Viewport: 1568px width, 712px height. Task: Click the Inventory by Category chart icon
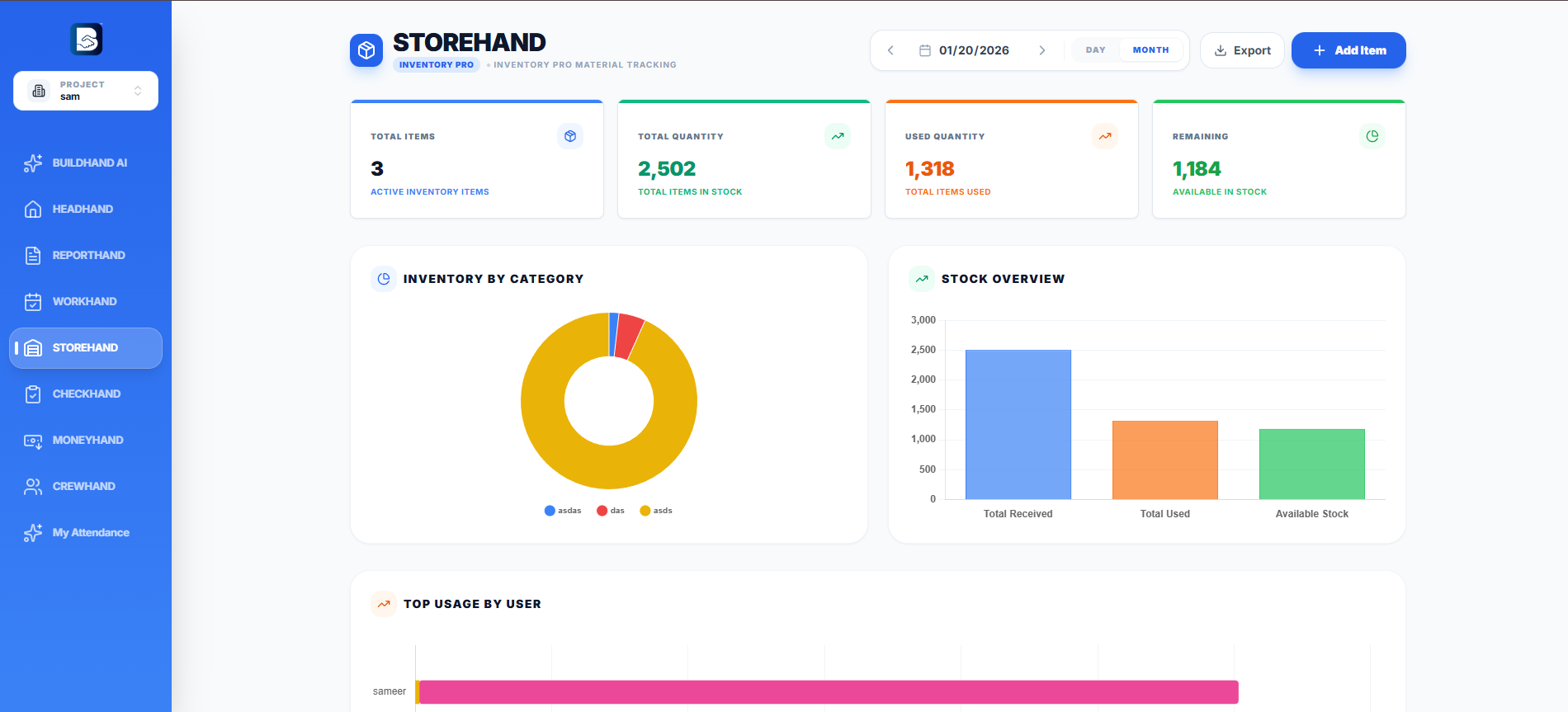click(384, 279)
